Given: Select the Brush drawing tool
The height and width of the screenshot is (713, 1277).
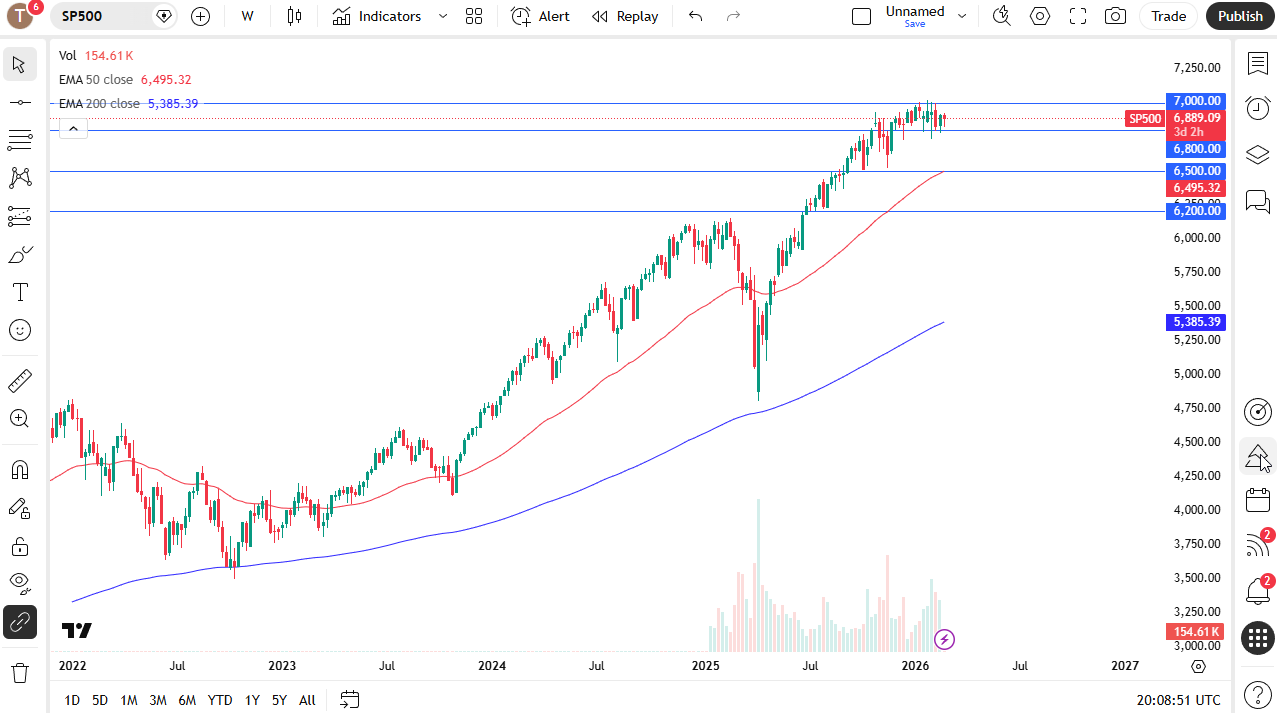Looking at the screenshot, I should click(19, 254).
